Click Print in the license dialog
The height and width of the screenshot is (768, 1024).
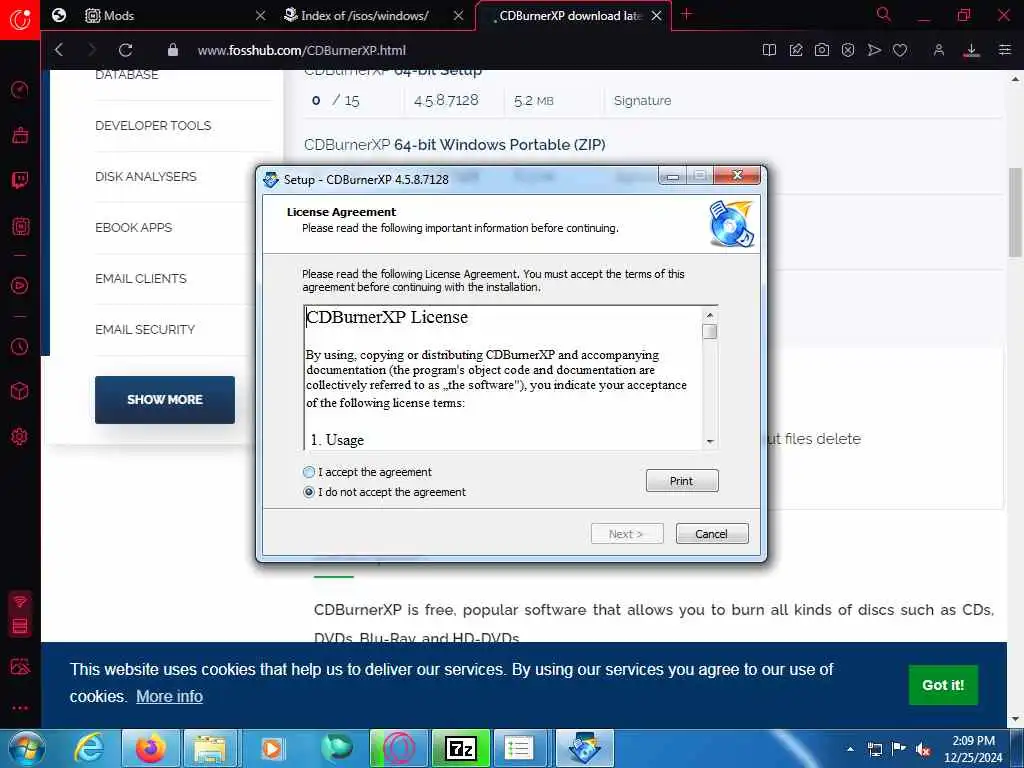pyautogui.click(x=682, y=481)
